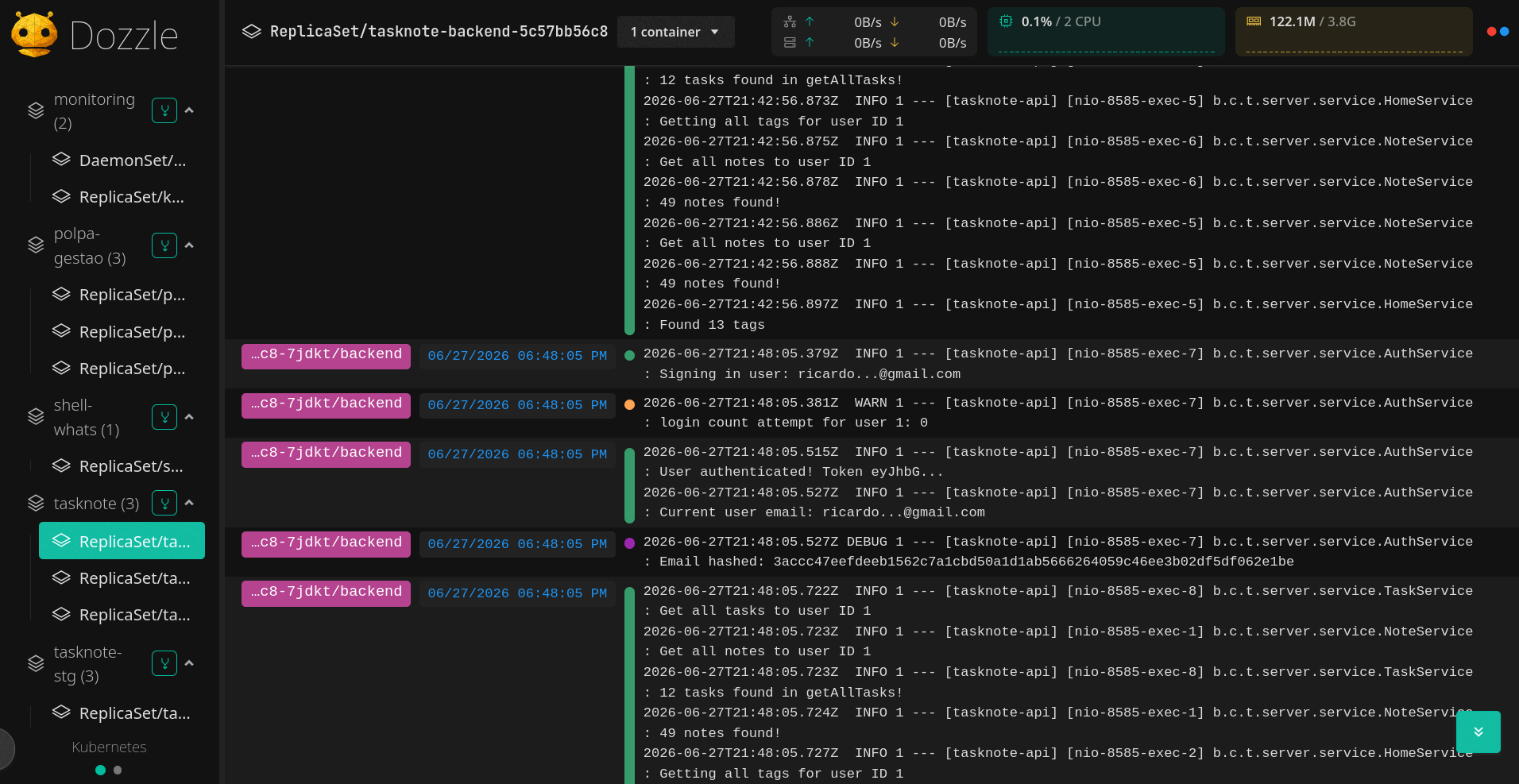Click the tasknote-stg (3) layers icon
The image size is (1519, 784).
pos(36,663)
